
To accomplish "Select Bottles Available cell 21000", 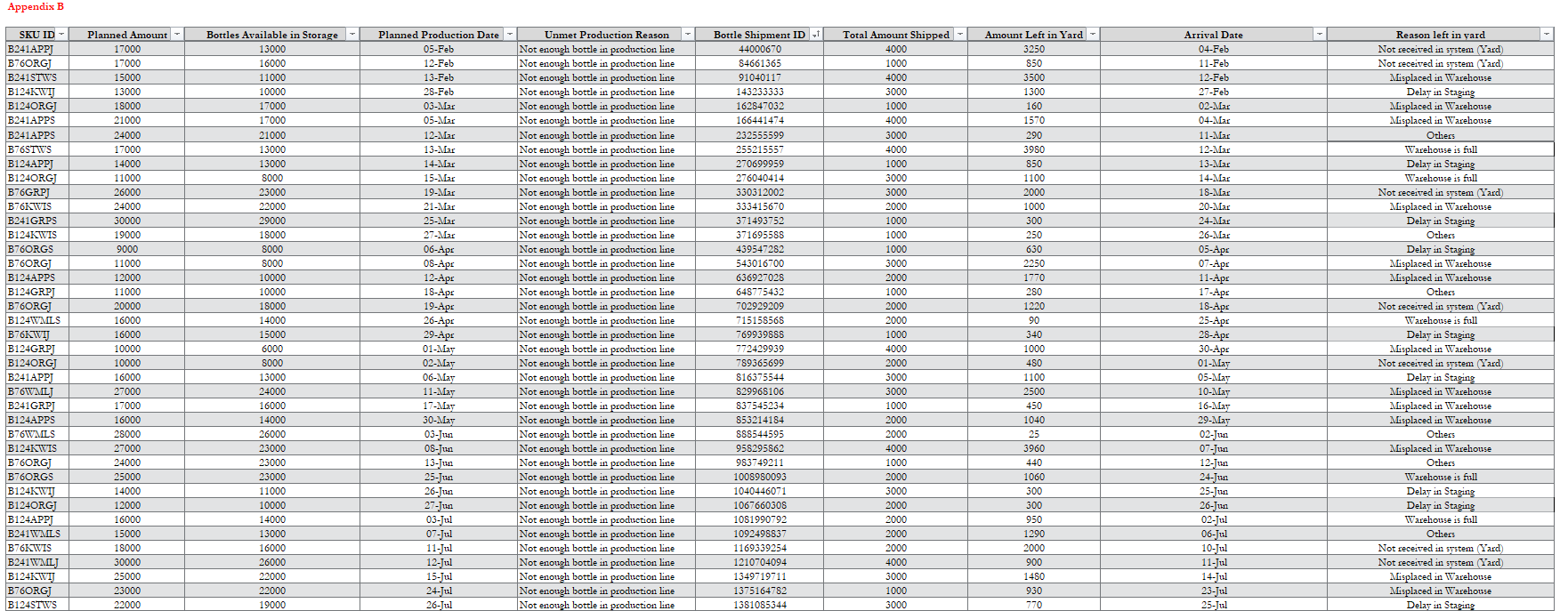I will click(272, 135).
